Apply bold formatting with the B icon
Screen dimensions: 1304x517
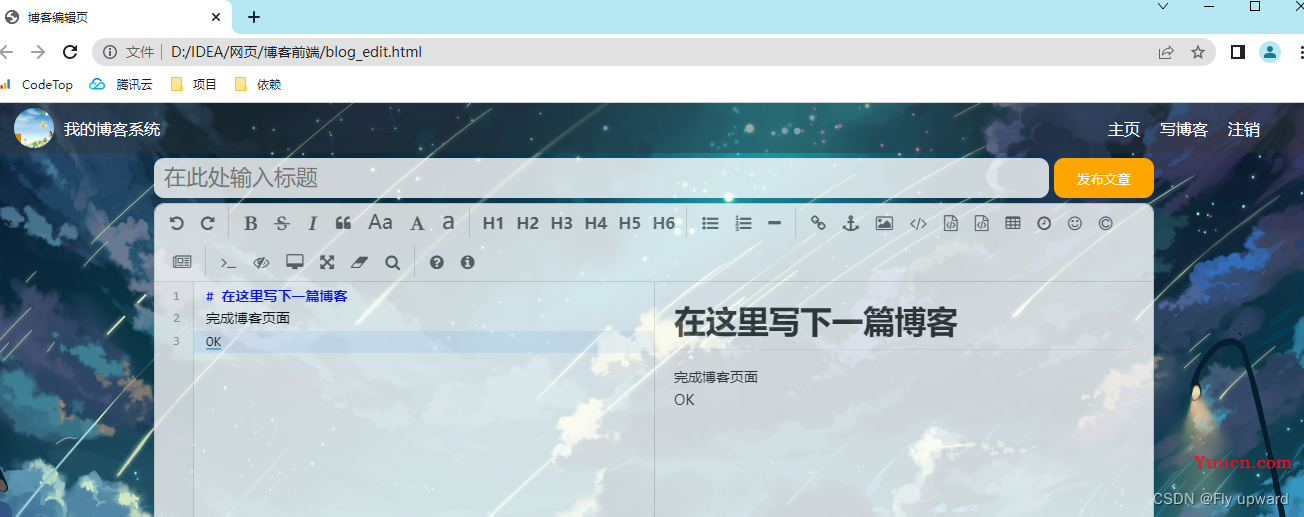click(x=251, y=223)
